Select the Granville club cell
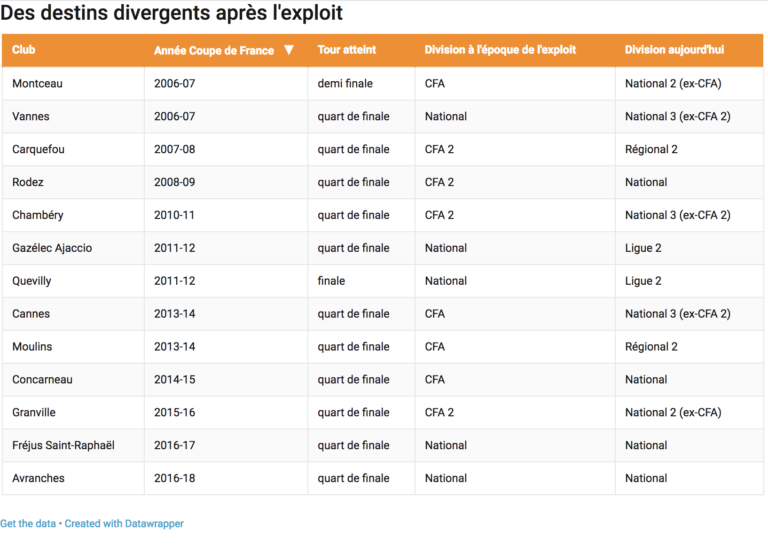The width and height of the screenshot is (768, 546). (34, 412)
